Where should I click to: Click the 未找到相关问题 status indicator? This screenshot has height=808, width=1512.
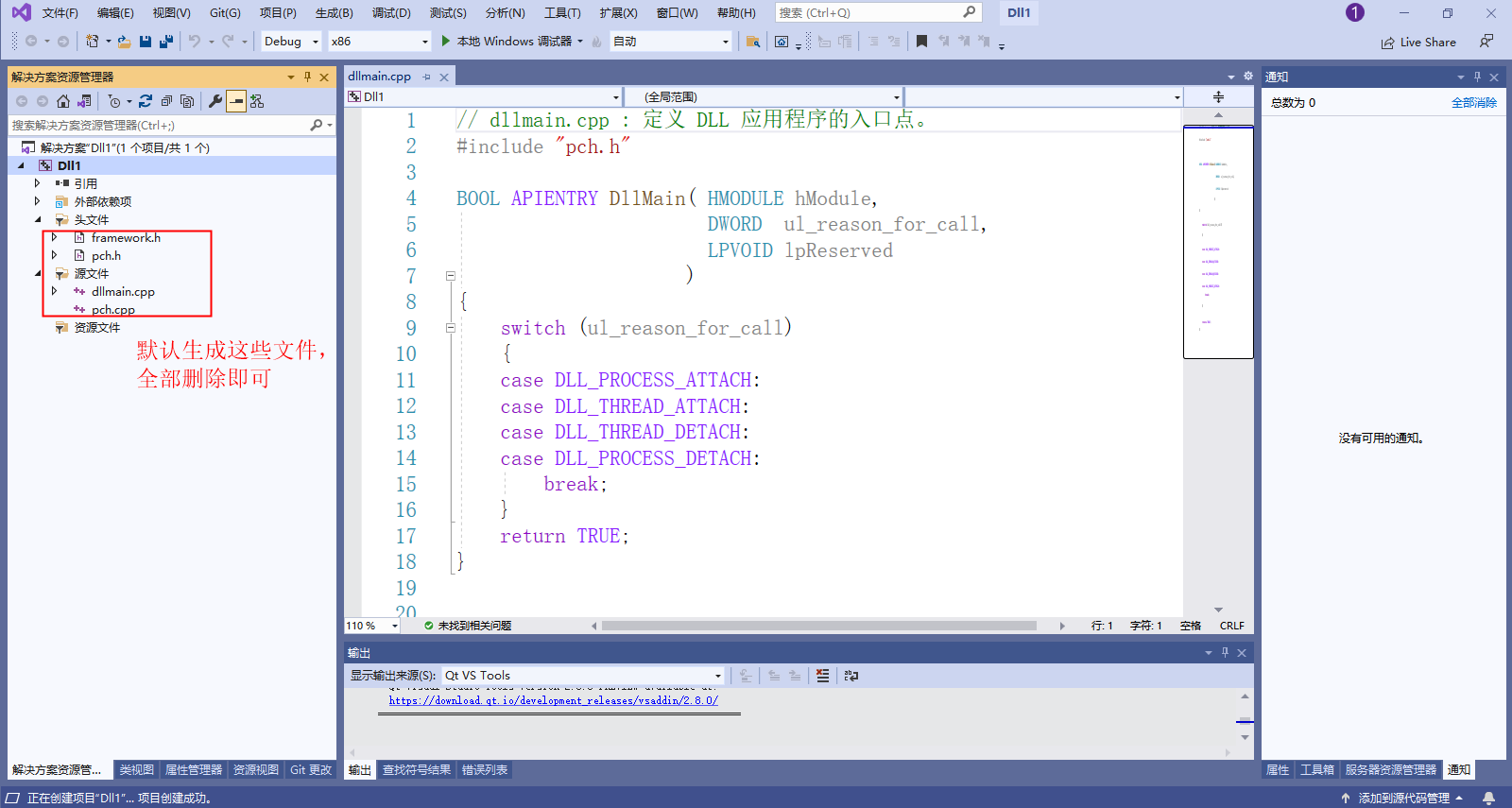pos(468,626)
